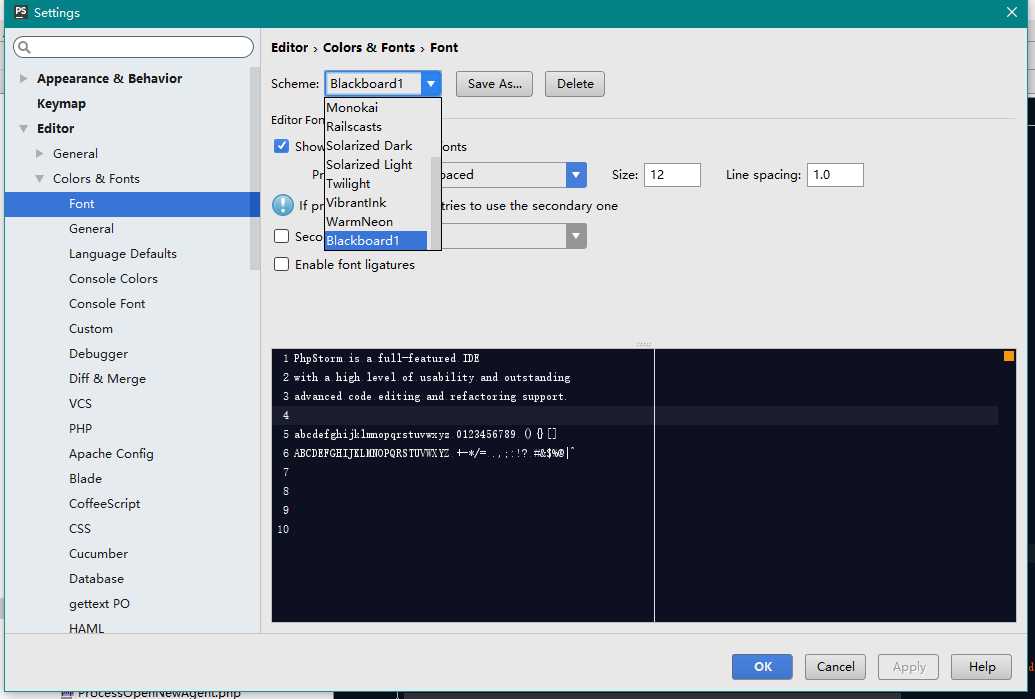1035x699 pixels.
Task: Open Console Colors settings
Action: click(x=113, y=279)
